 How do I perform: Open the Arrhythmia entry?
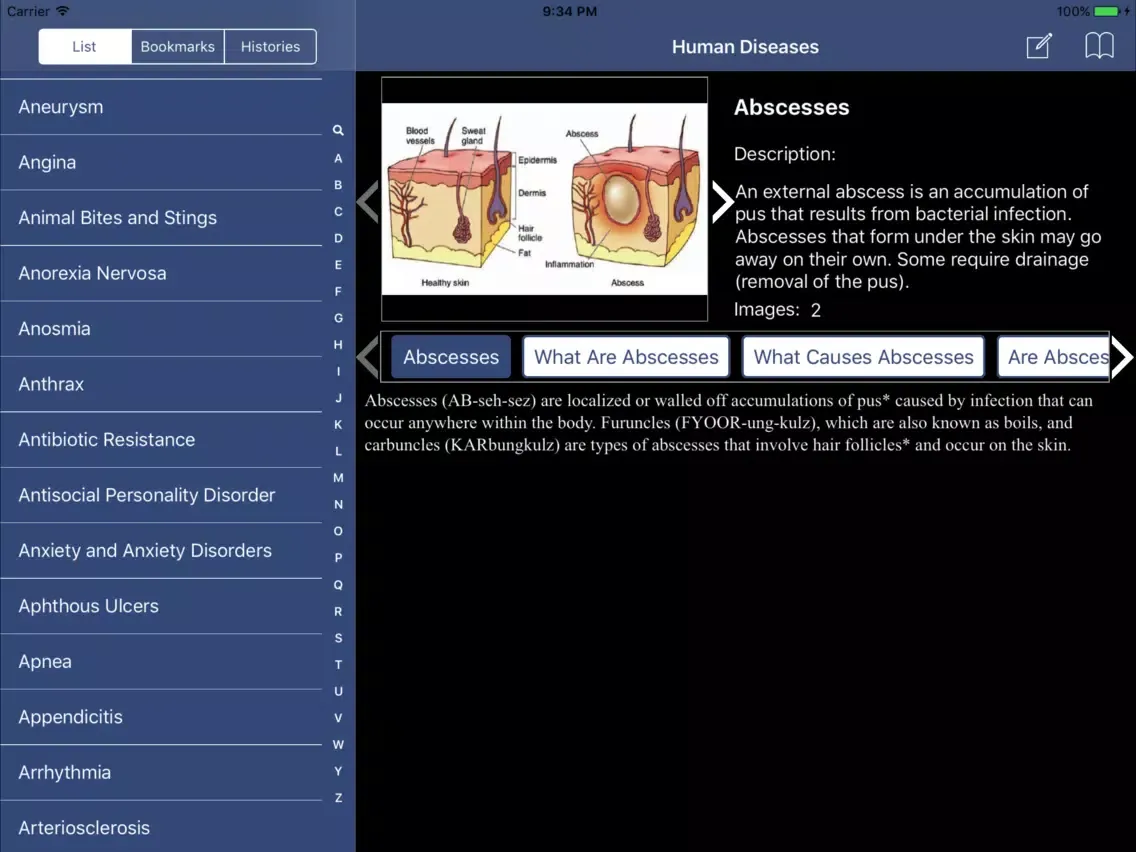pyautogui.click(x=161, y=772)
